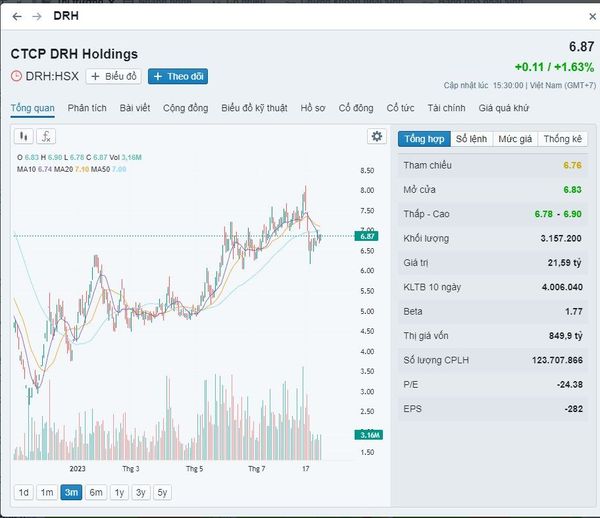Go back with the left arrow icon
The width and height of the screenshot is (600, 518).
click(x=17, y=16)
